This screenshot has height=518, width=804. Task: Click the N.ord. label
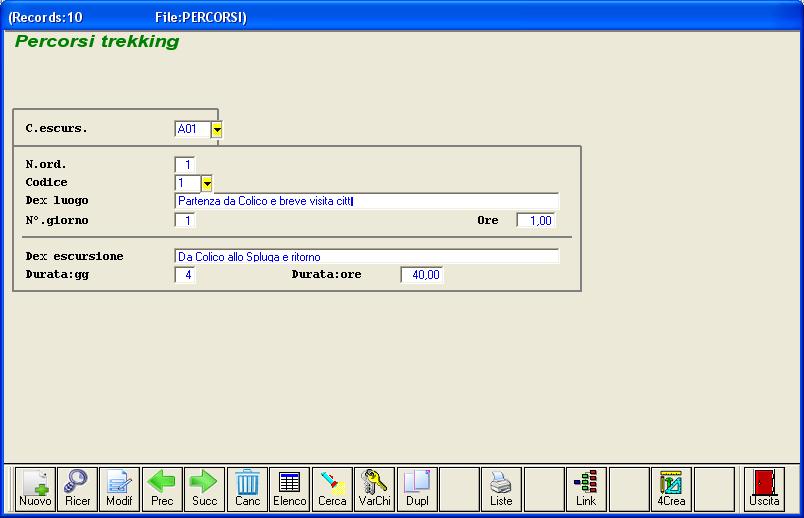coord(46,164)
